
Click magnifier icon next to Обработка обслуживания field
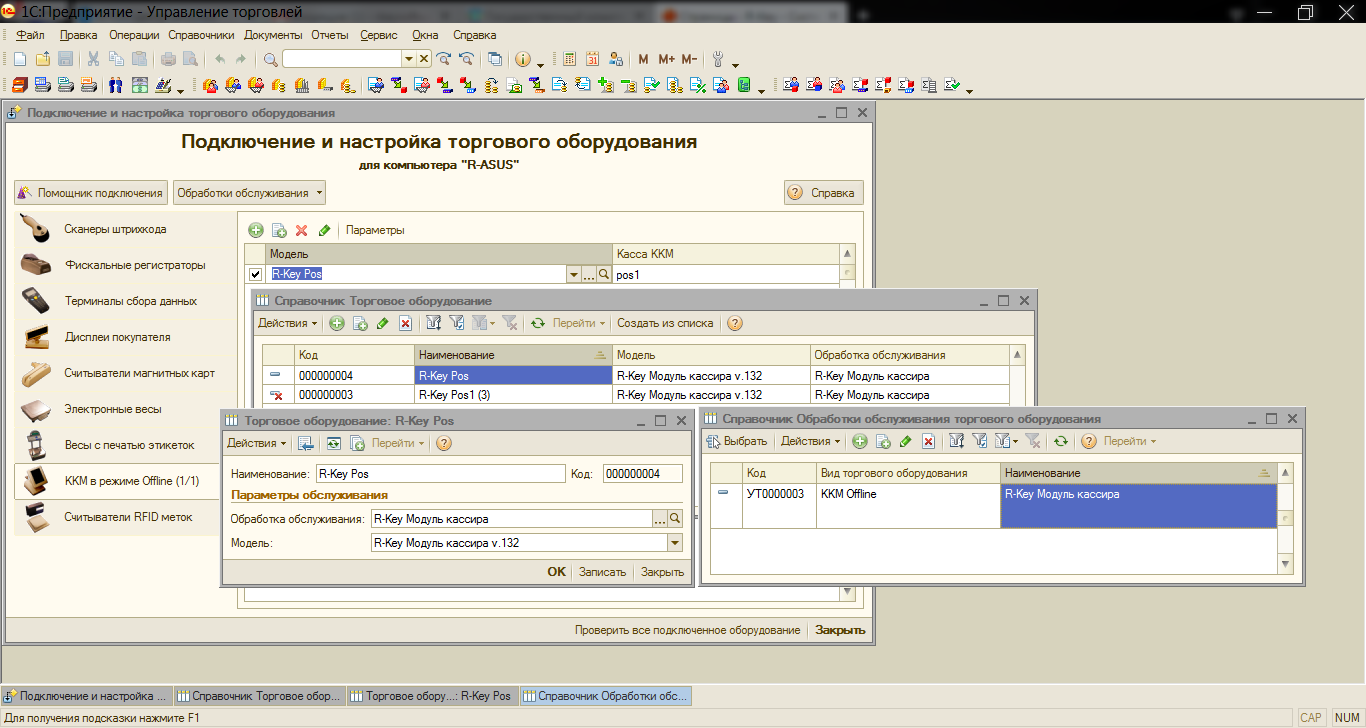point(675,518)
